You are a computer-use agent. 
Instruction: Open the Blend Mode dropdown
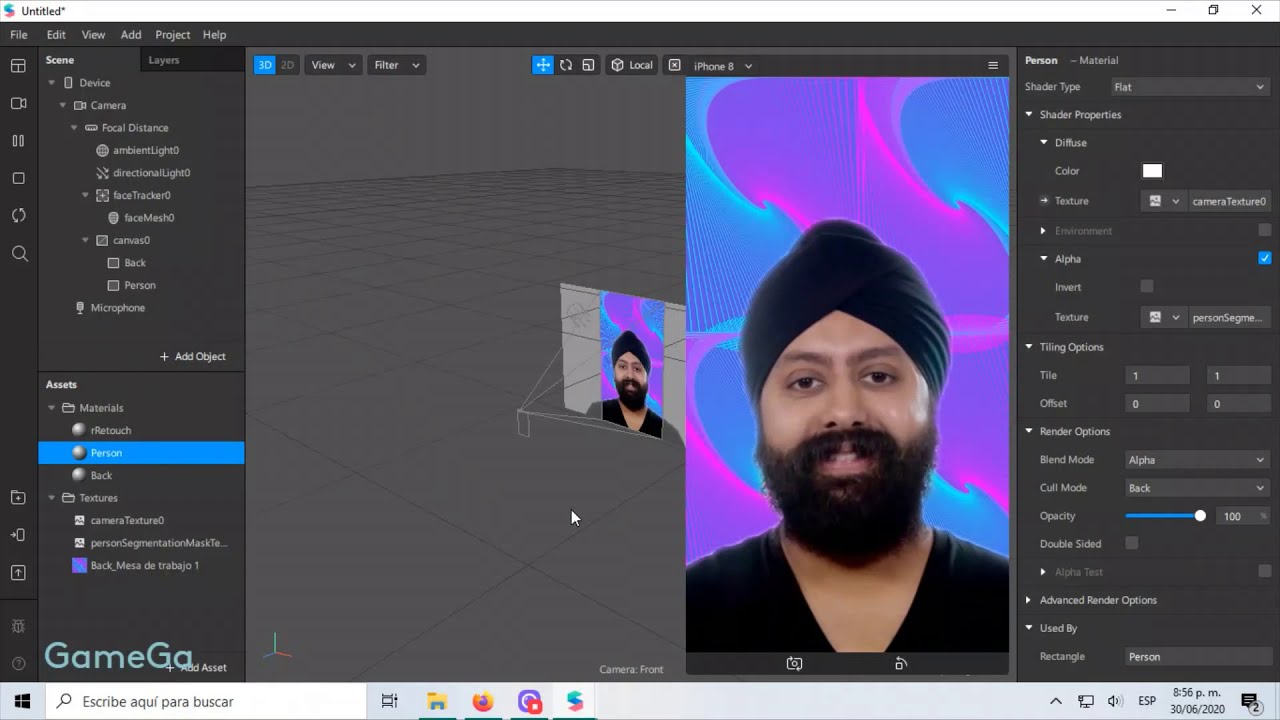pos(1196,460)
